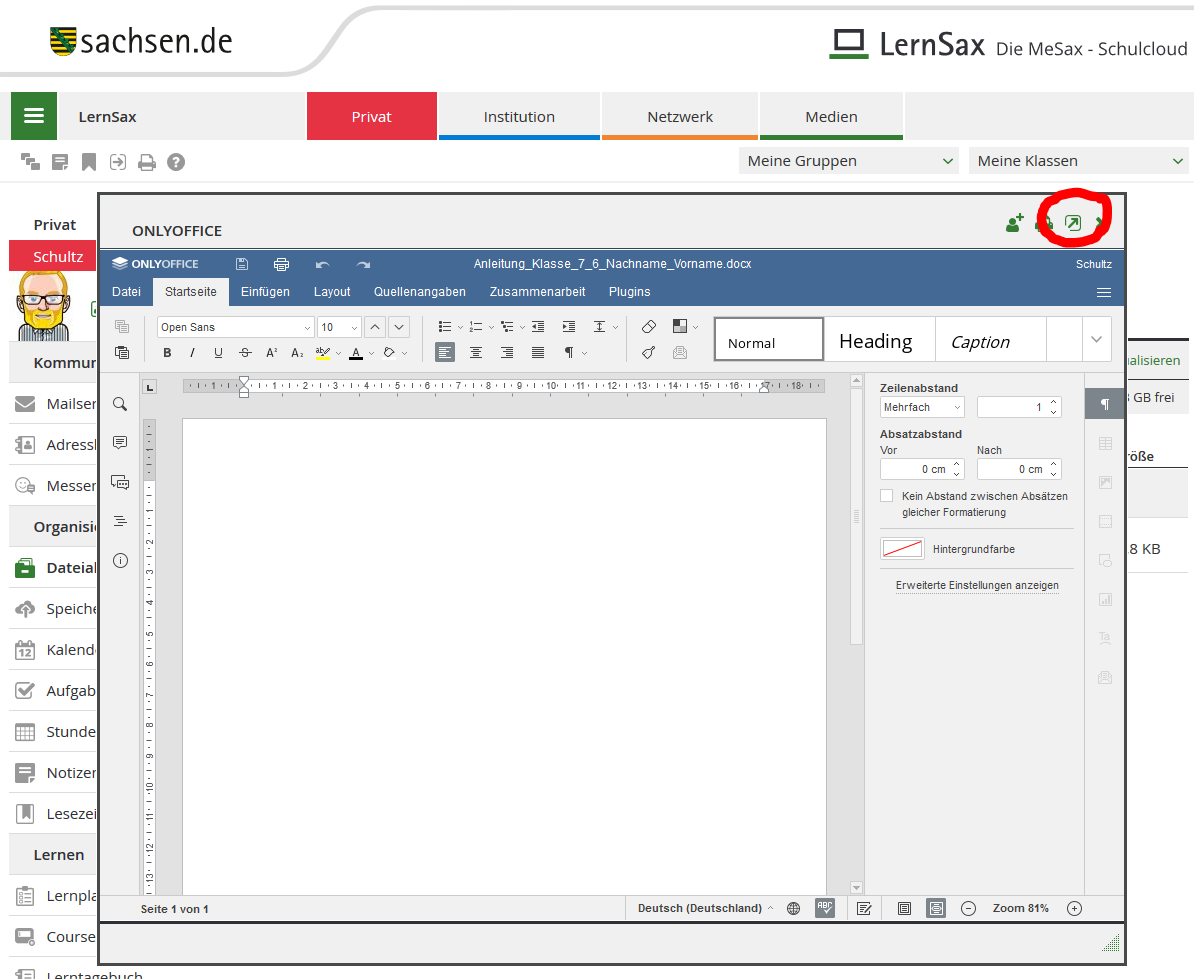Enable no spacing between same-format paragraphs

click(887, 496)
